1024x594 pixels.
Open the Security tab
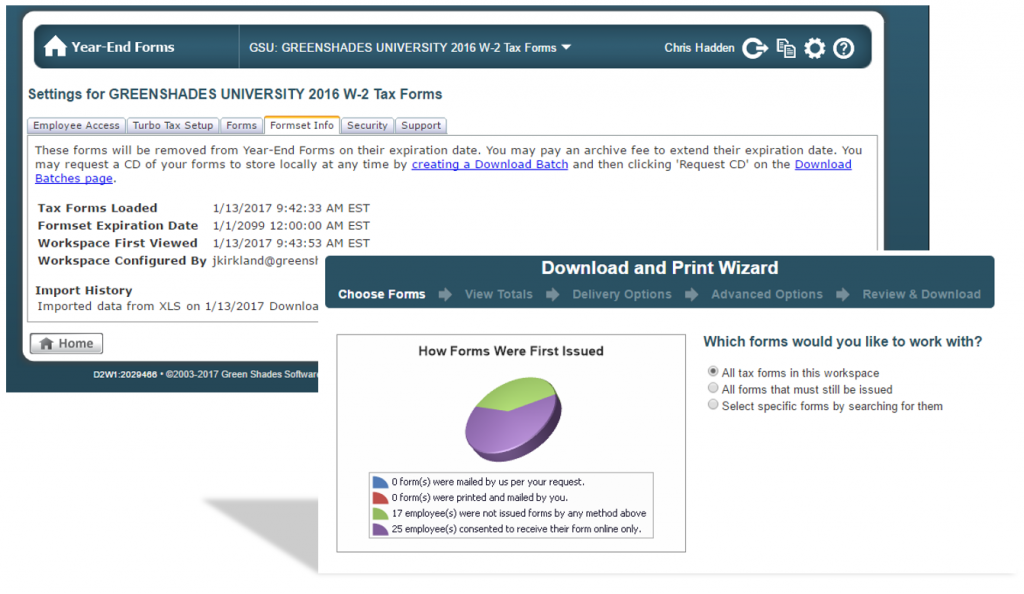coord(367,125)
